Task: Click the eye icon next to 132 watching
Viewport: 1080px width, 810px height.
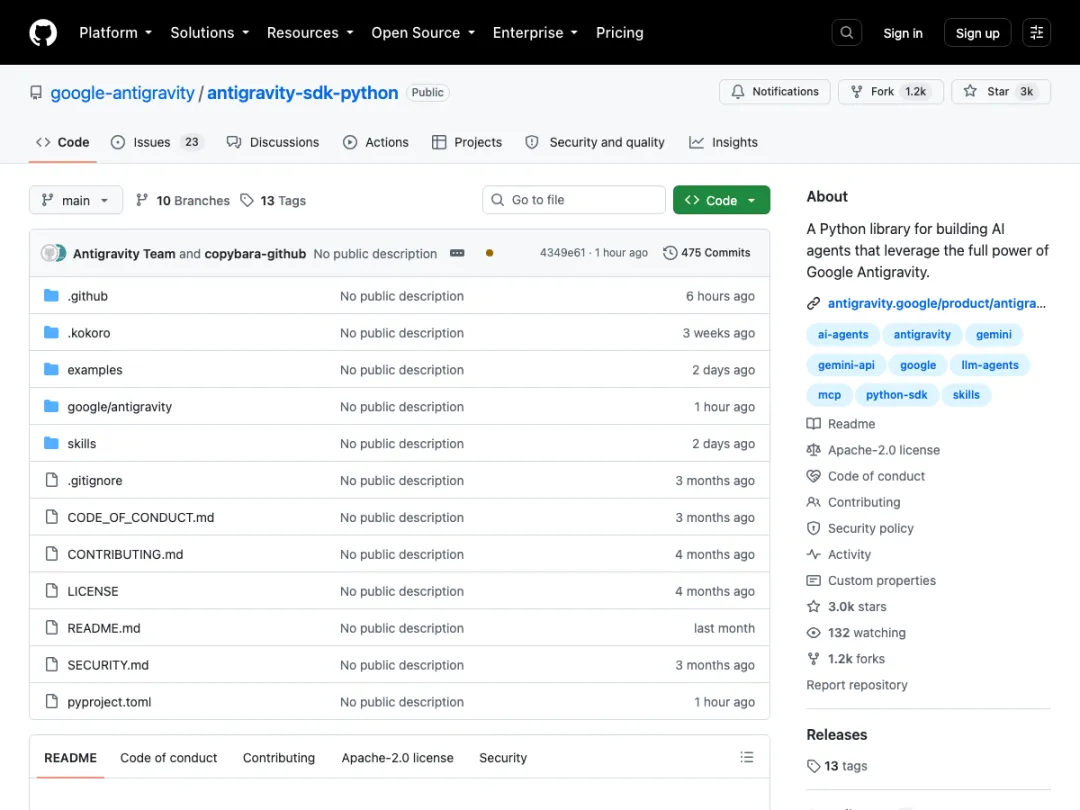Action: click(813, 633)
